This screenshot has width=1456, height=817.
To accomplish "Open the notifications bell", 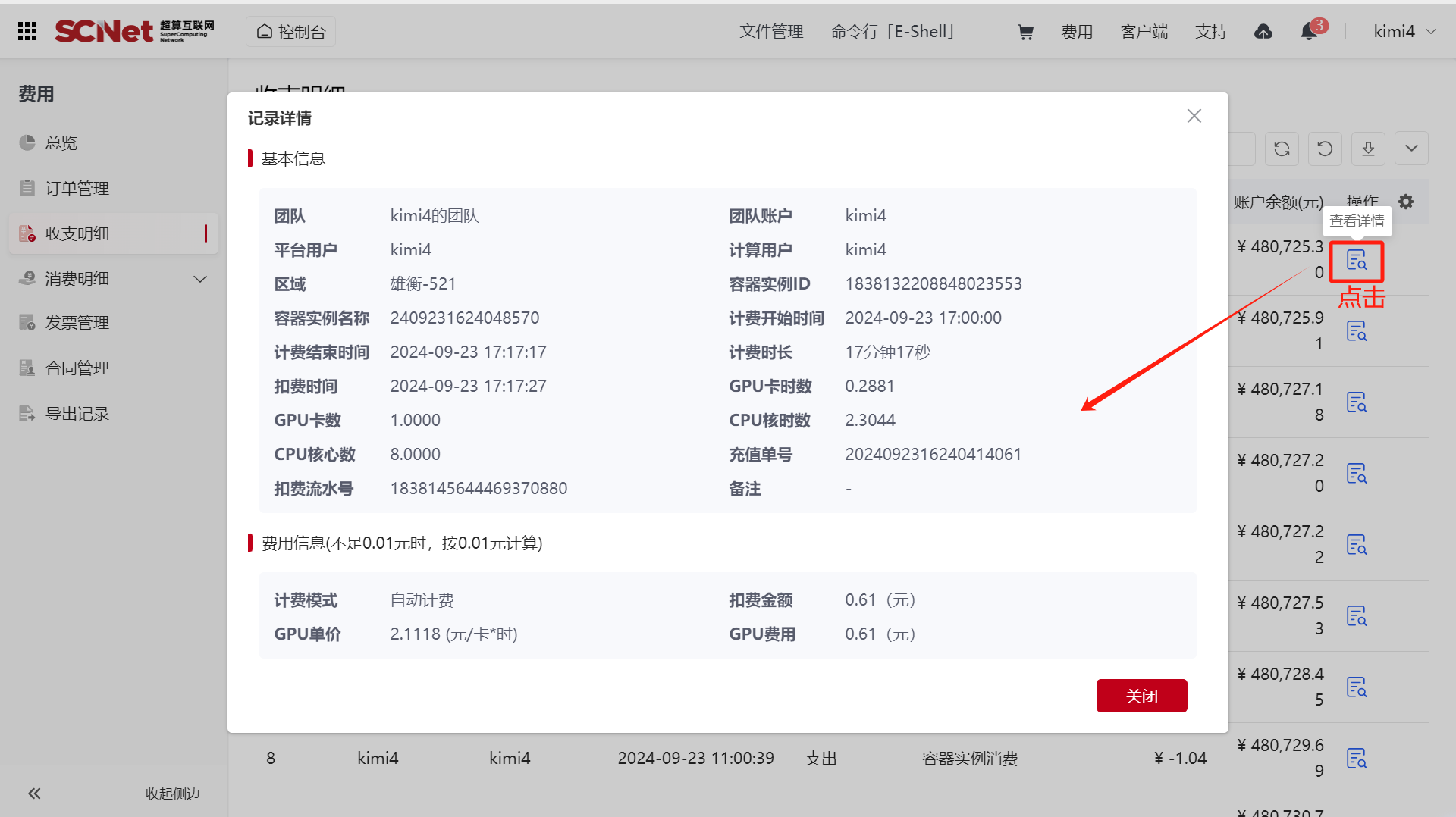I will [1309, 32].
